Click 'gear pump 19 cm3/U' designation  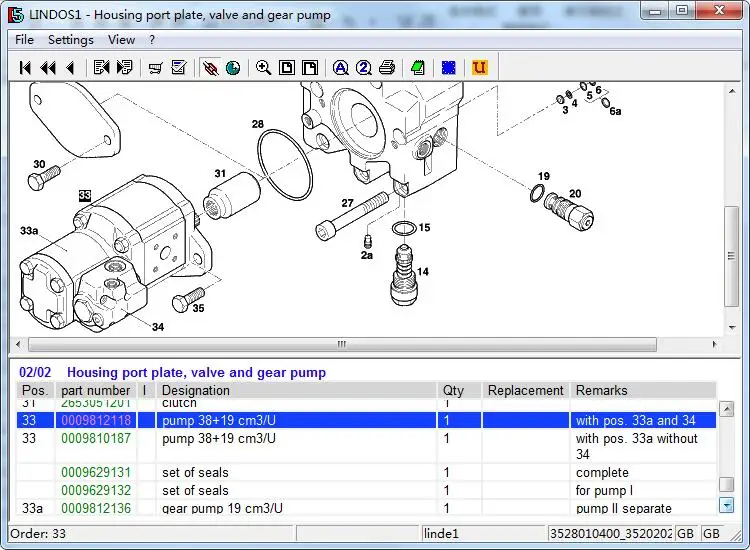(222, 508)
